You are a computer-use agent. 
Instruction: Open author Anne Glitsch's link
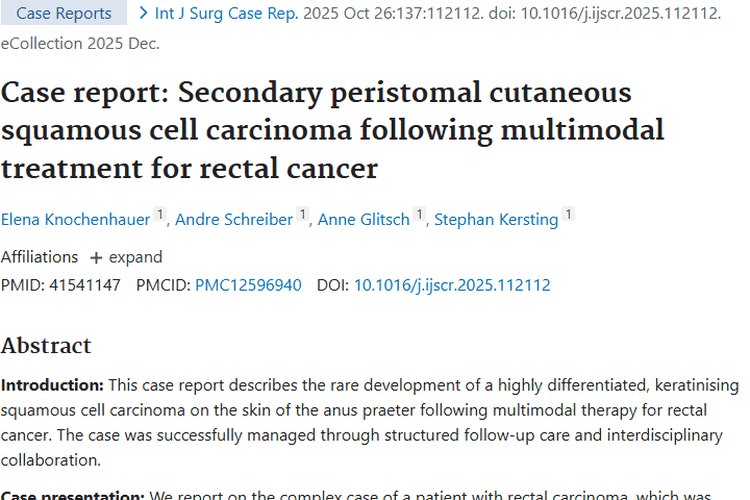click(364, 219)
